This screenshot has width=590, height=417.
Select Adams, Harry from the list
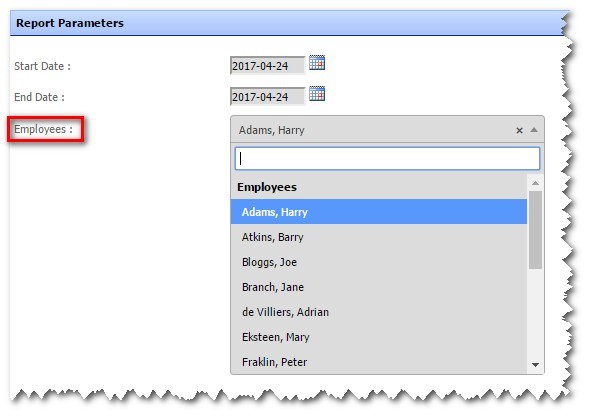pyautogui.click(x=379, y=212)
